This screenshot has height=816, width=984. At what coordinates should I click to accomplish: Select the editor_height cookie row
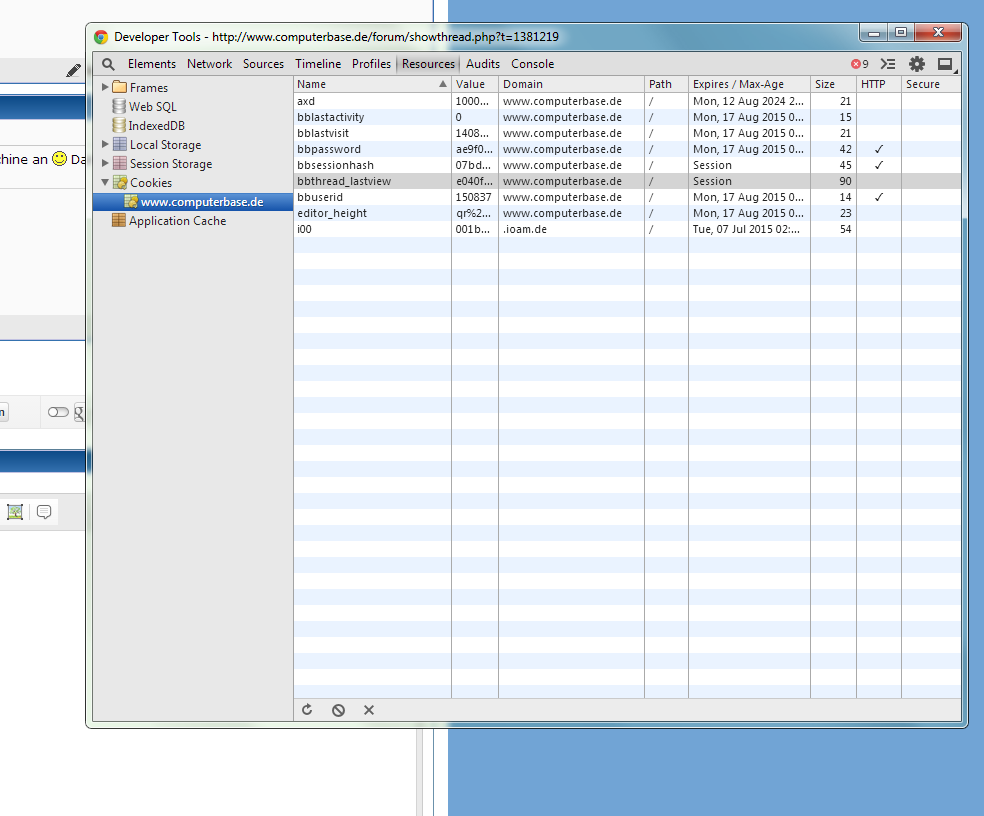(627, 213)
